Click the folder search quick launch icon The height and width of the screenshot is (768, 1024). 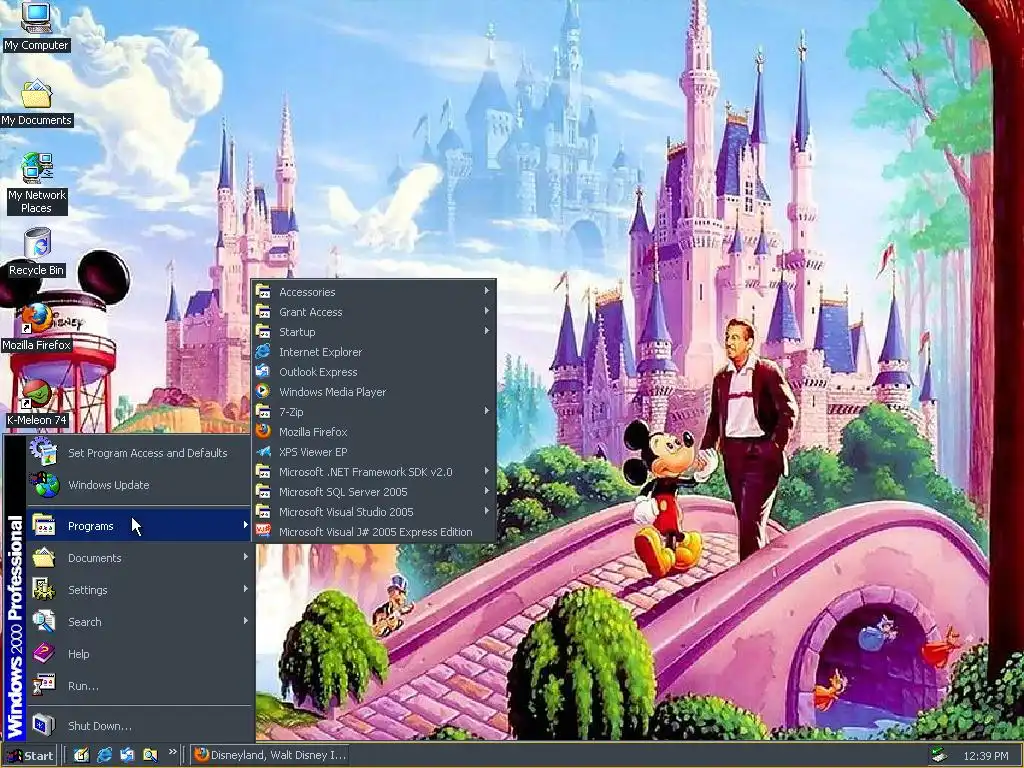(150, 755)
